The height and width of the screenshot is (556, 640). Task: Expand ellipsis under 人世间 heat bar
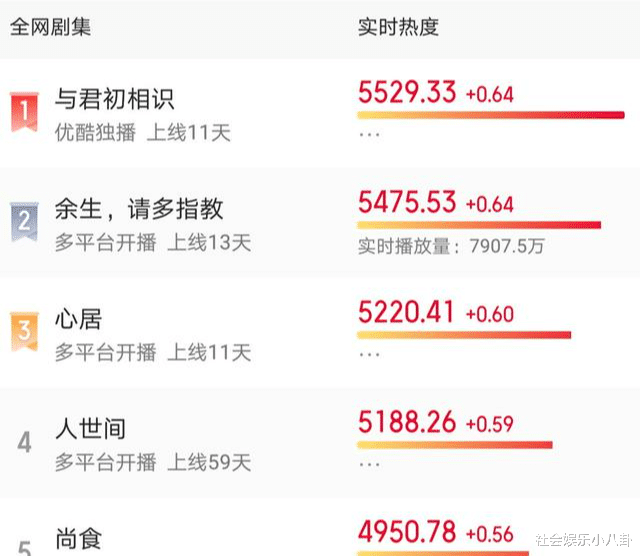point(369,464)
